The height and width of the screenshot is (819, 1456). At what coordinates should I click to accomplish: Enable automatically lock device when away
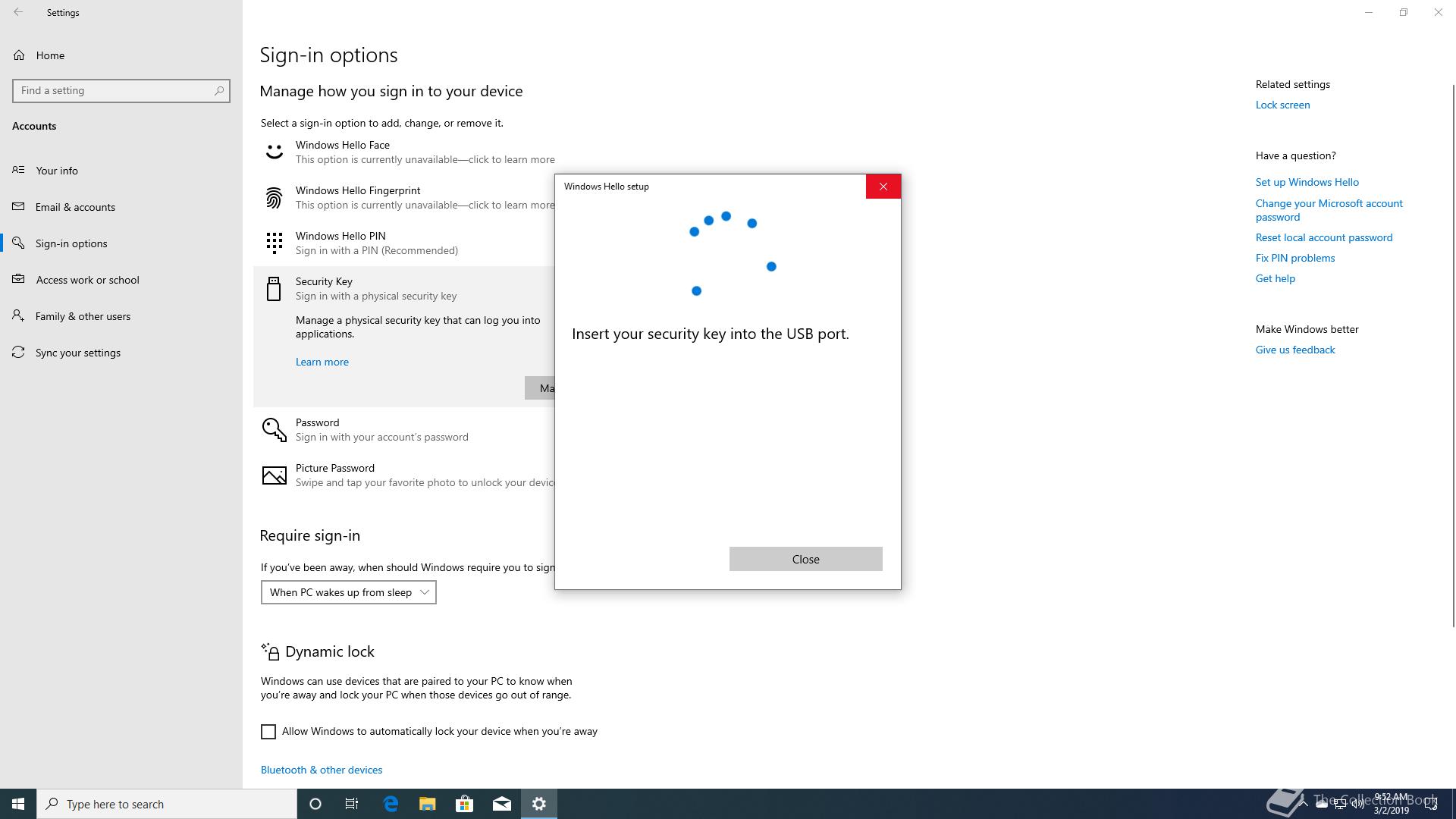click(x=268, y=732)
